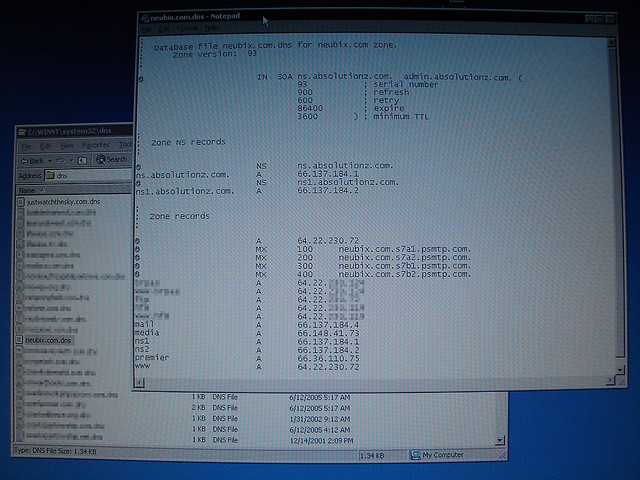Click the folder icon in the Address bar
The width and height of the screenshot is (640, 480).
coord(50,176)
